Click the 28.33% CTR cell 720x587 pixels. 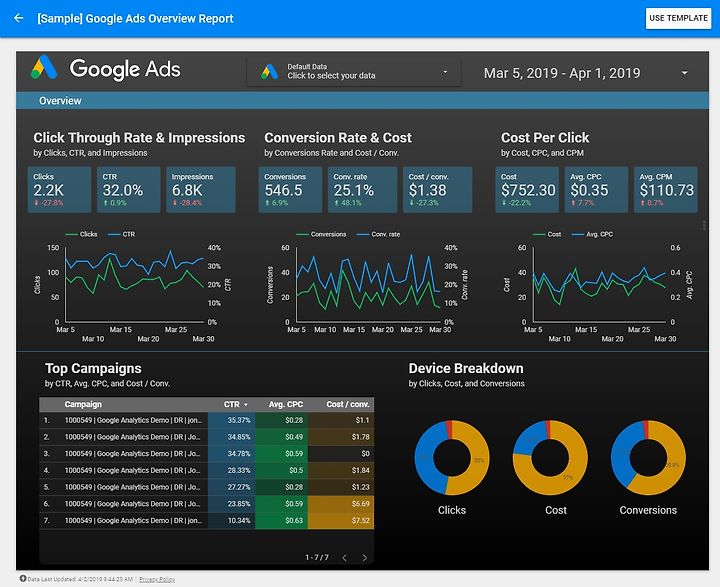click(x=232, y=470)
